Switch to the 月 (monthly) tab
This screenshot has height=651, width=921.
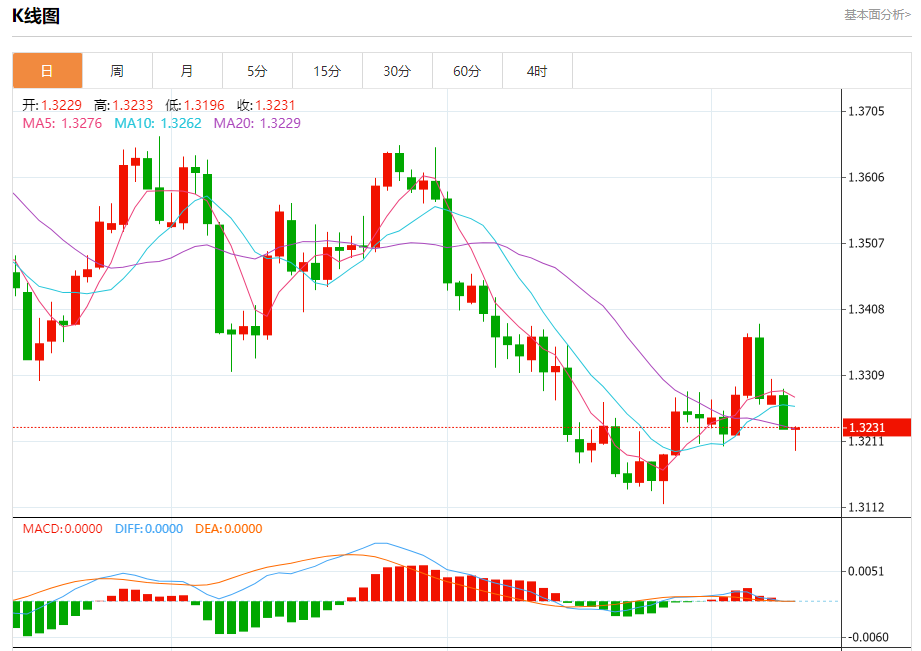[187, 71]
